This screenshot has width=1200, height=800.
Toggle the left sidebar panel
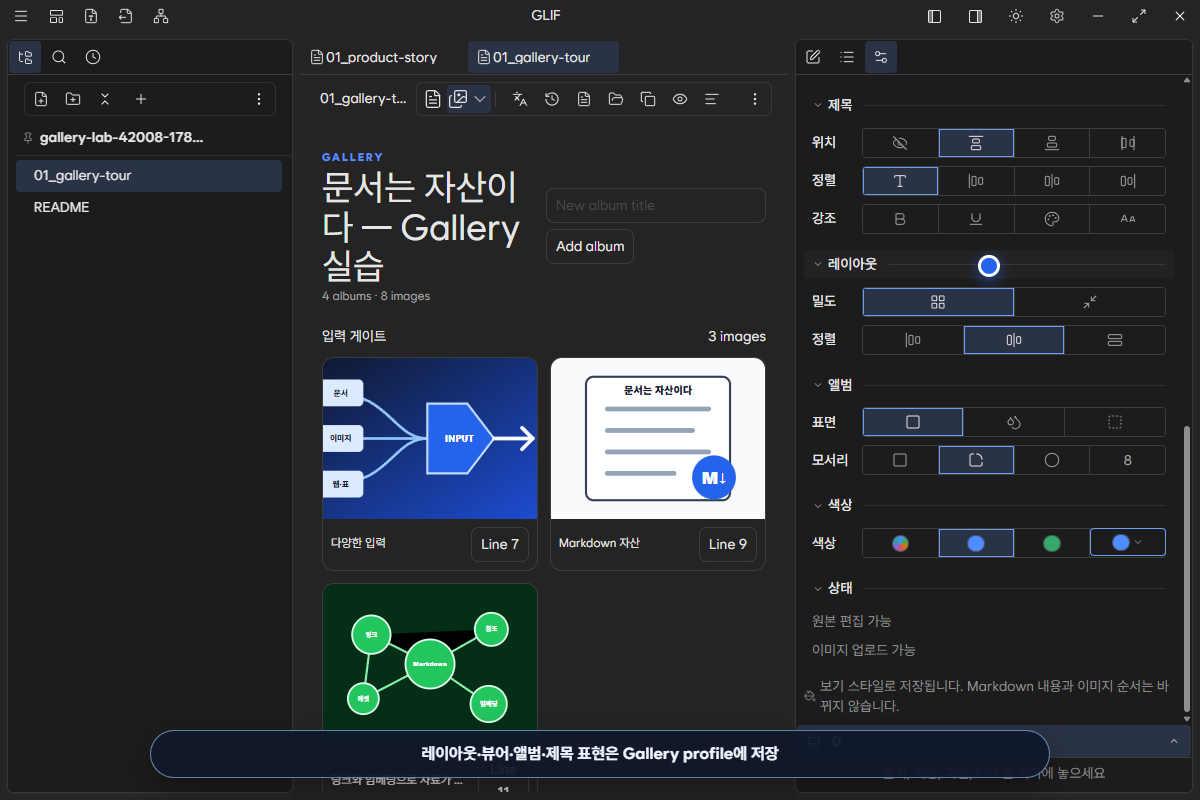click(x=935, y=16)
